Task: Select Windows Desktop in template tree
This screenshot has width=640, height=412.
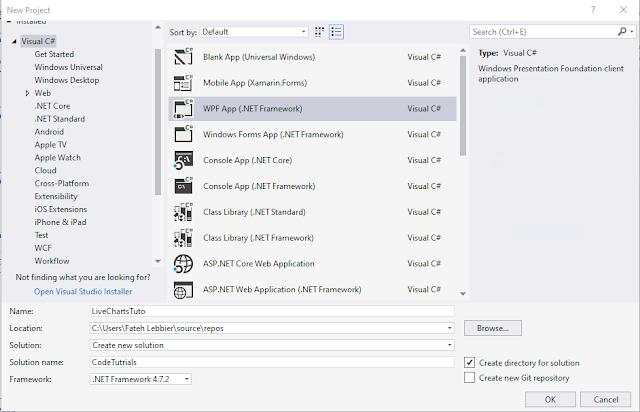Action: pos(67,80)
